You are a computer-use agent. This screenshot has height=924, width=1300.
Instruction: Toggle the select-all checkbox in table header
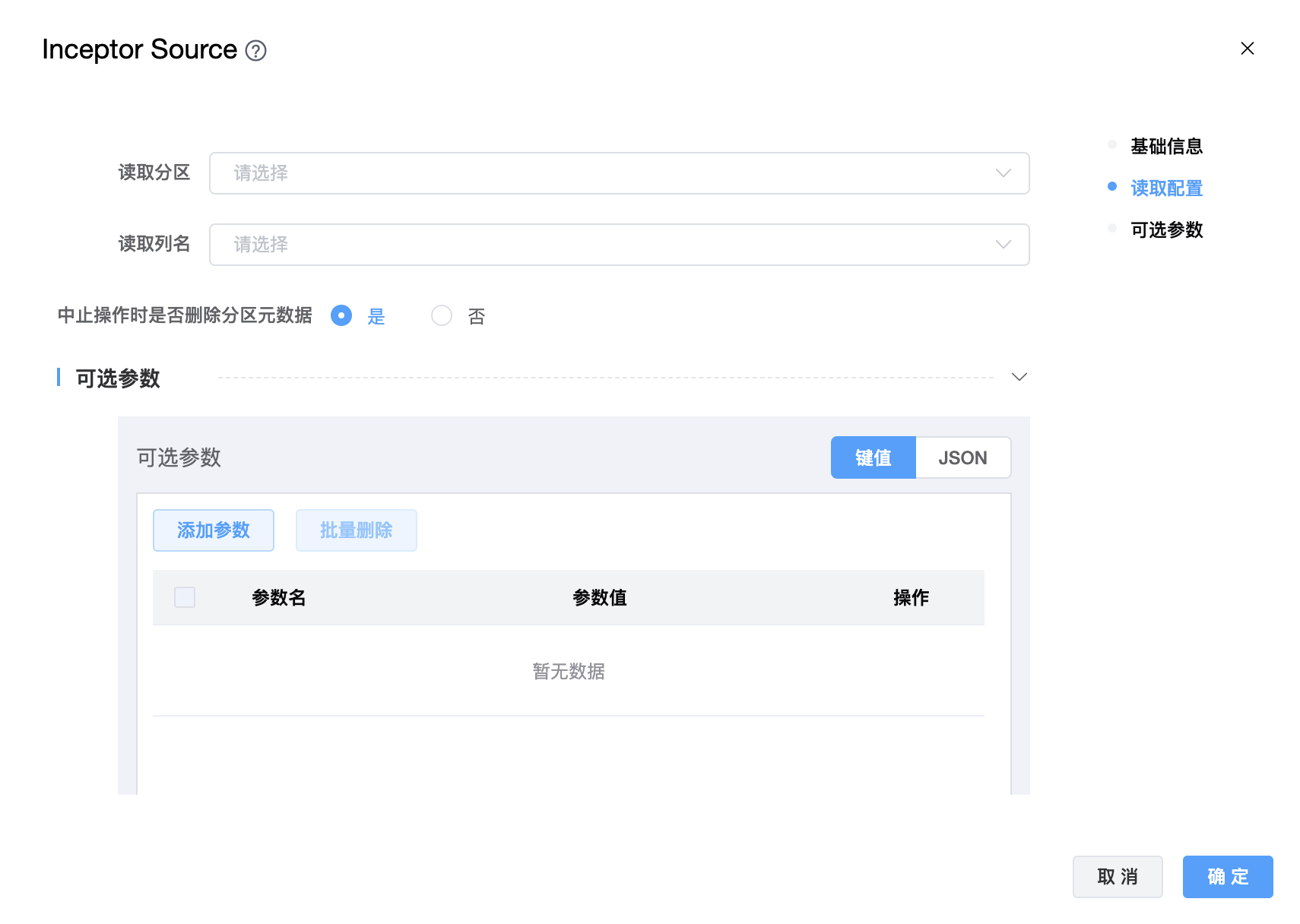185,597
